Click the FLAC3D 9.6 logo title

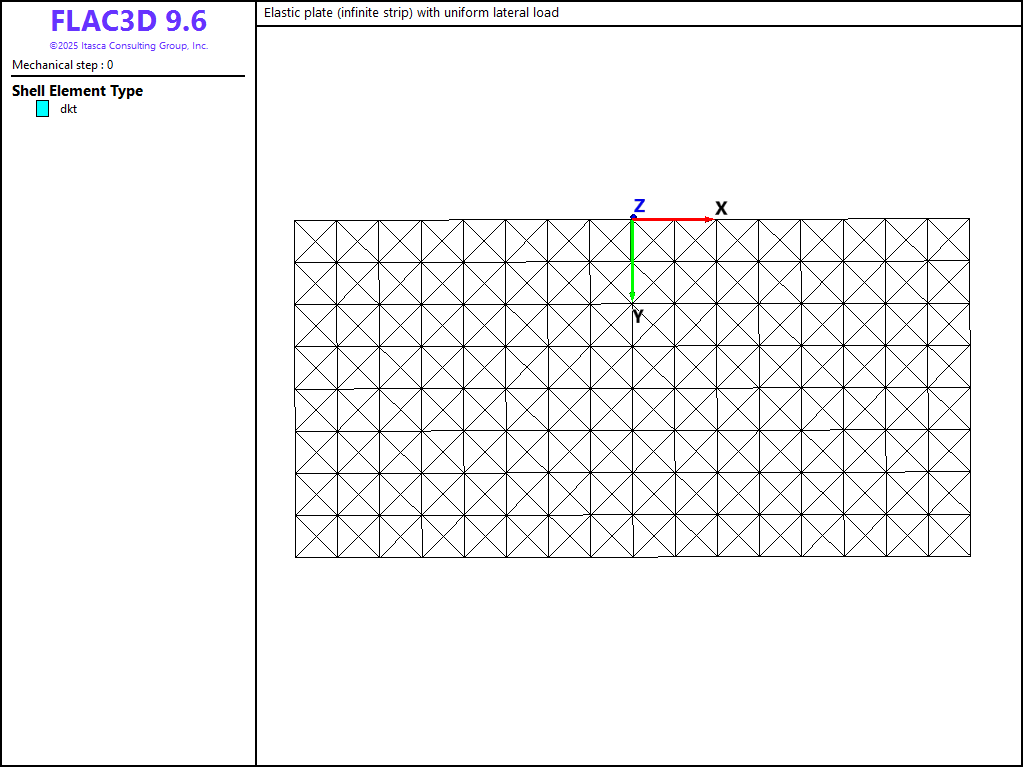128,21
